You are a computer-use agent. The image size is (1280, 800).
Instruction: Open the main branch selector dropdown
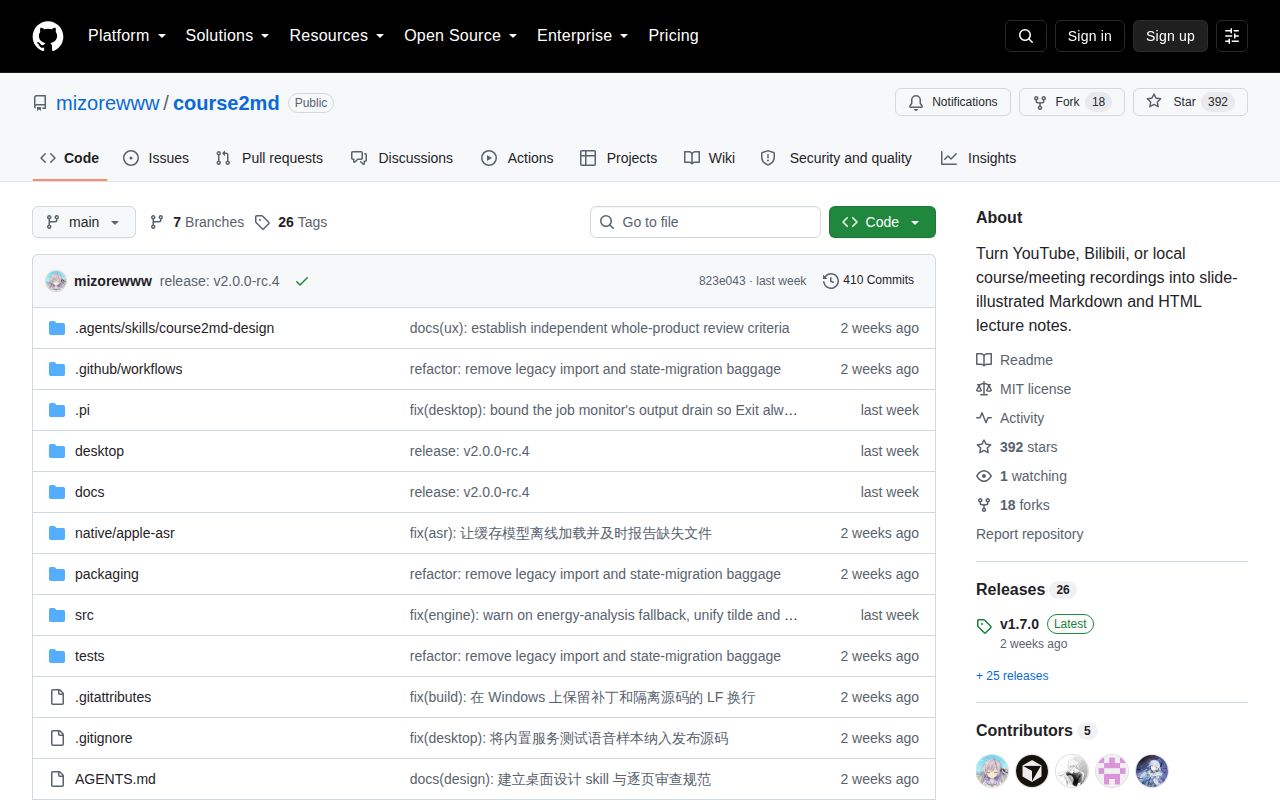click(x=84, y=222)
